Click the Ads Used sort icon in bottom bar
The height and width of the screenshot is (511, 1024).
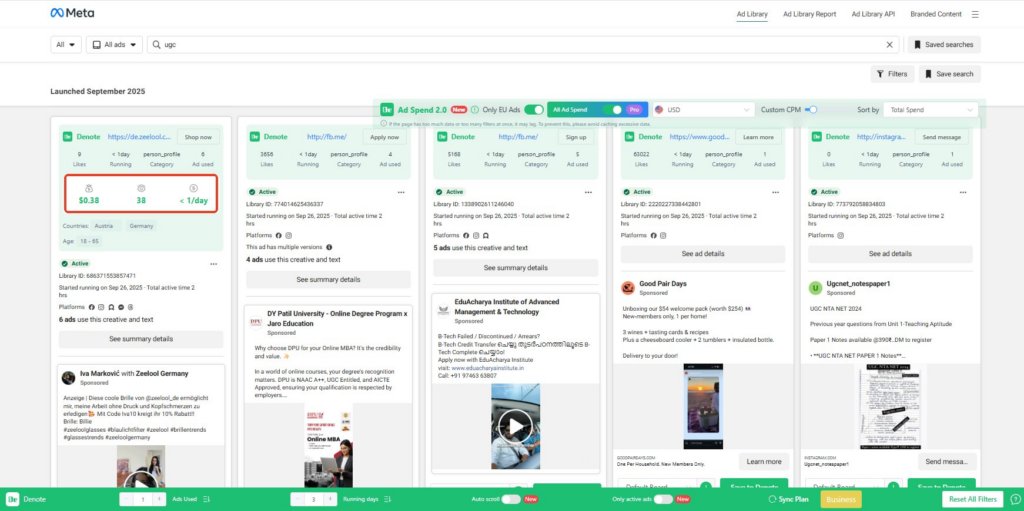pos(207,499)
